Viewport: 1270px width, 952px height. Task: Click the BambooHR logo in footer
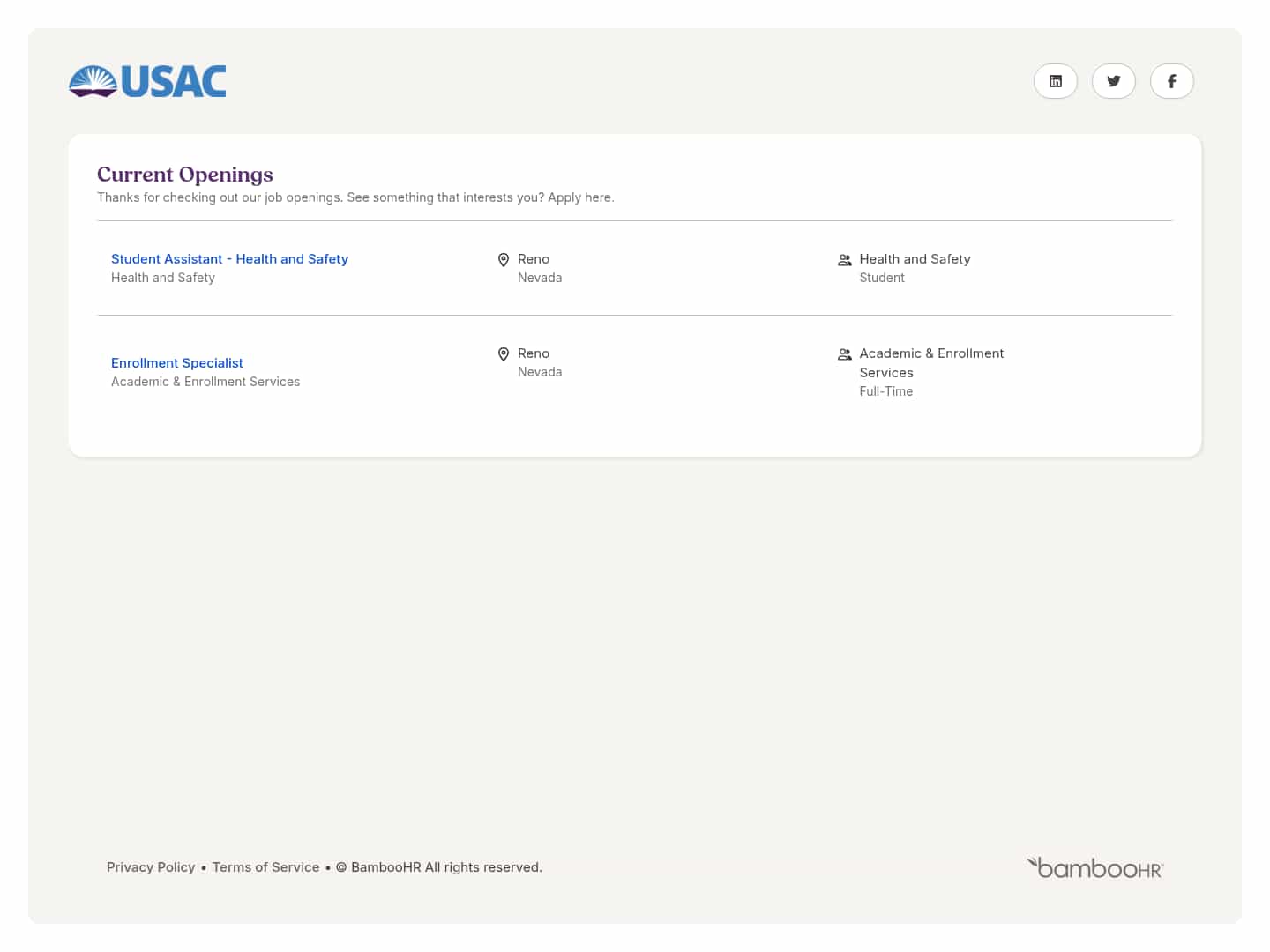1095,868
